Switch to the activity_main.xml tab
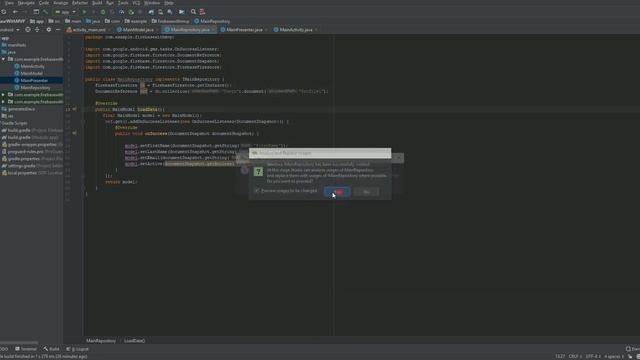640x360 pixels. point(89,30)
